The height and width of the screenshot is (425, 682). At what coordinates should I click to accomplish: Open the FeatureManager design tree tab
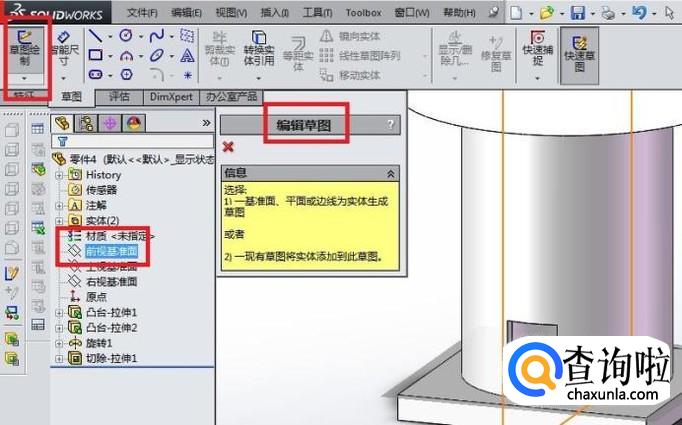click(63, 124)
